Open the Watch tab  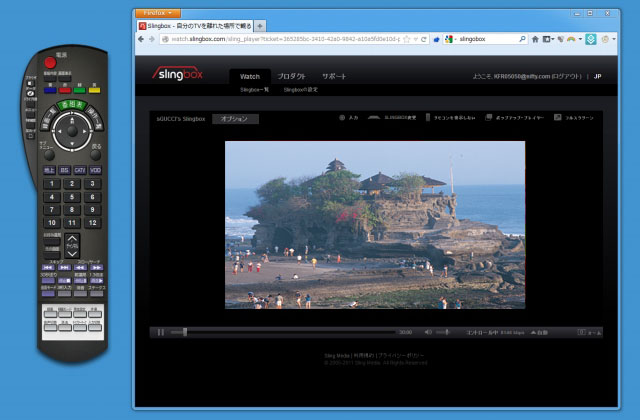250,76
